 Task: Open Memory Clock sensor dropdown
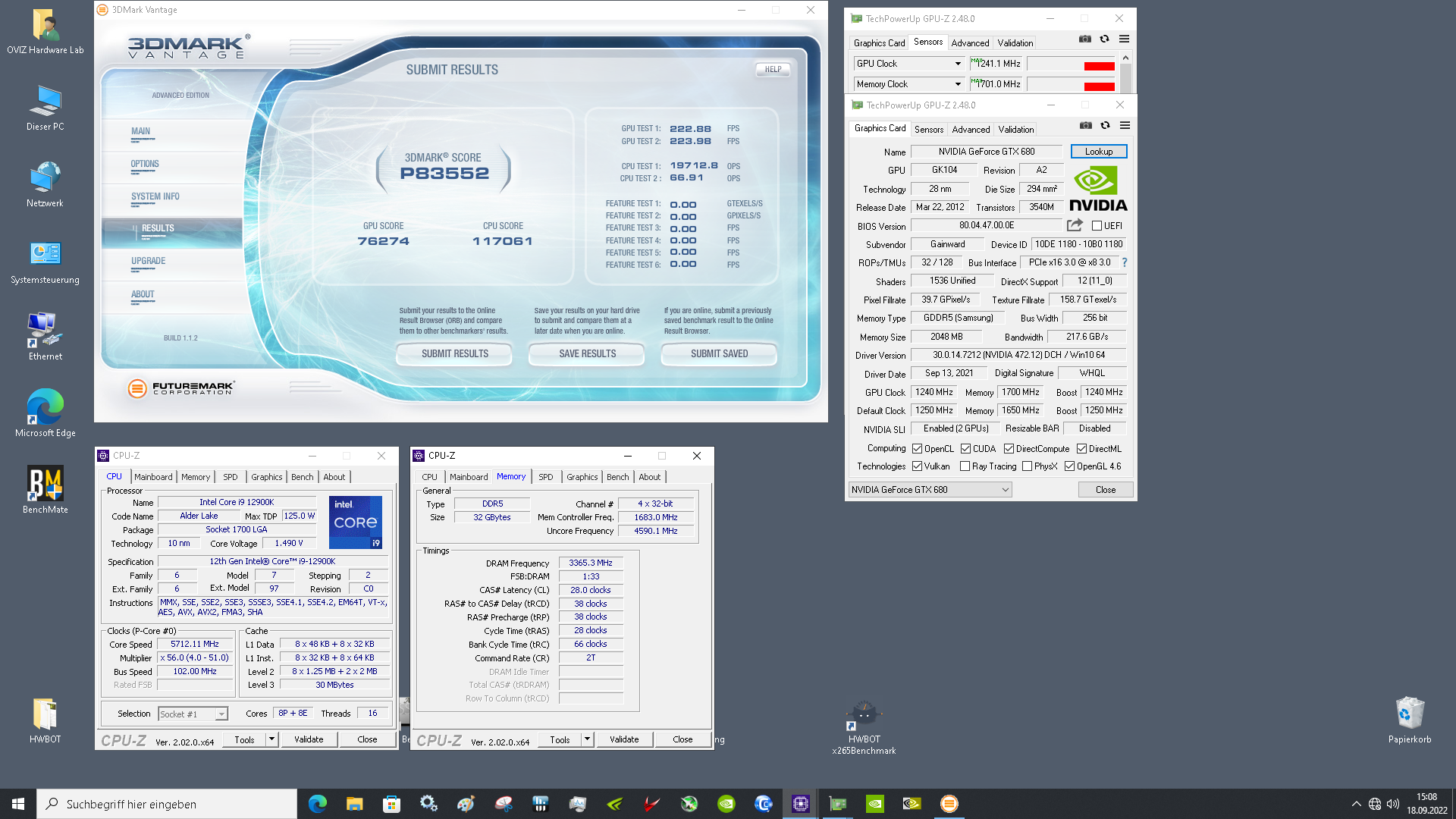pyautogui.click(x=908, y=84)
